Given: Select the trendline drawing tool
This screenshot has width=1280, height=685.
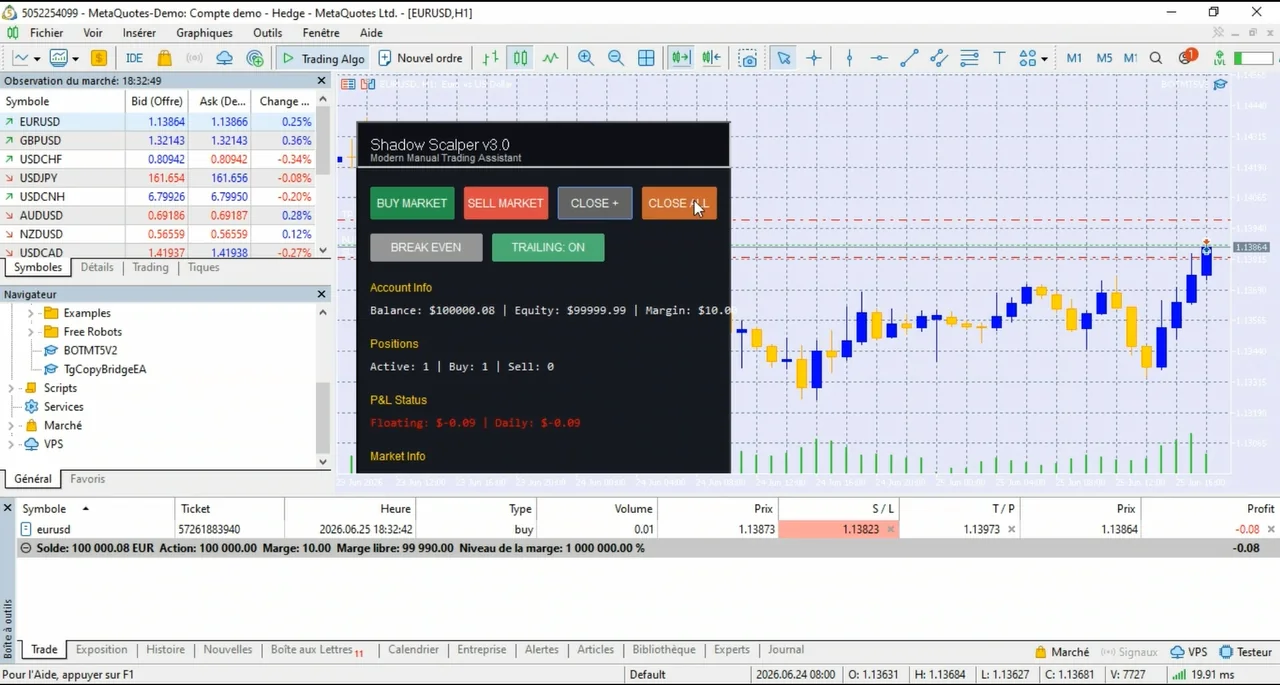Looking at the screenshot, I should (909, 58).
